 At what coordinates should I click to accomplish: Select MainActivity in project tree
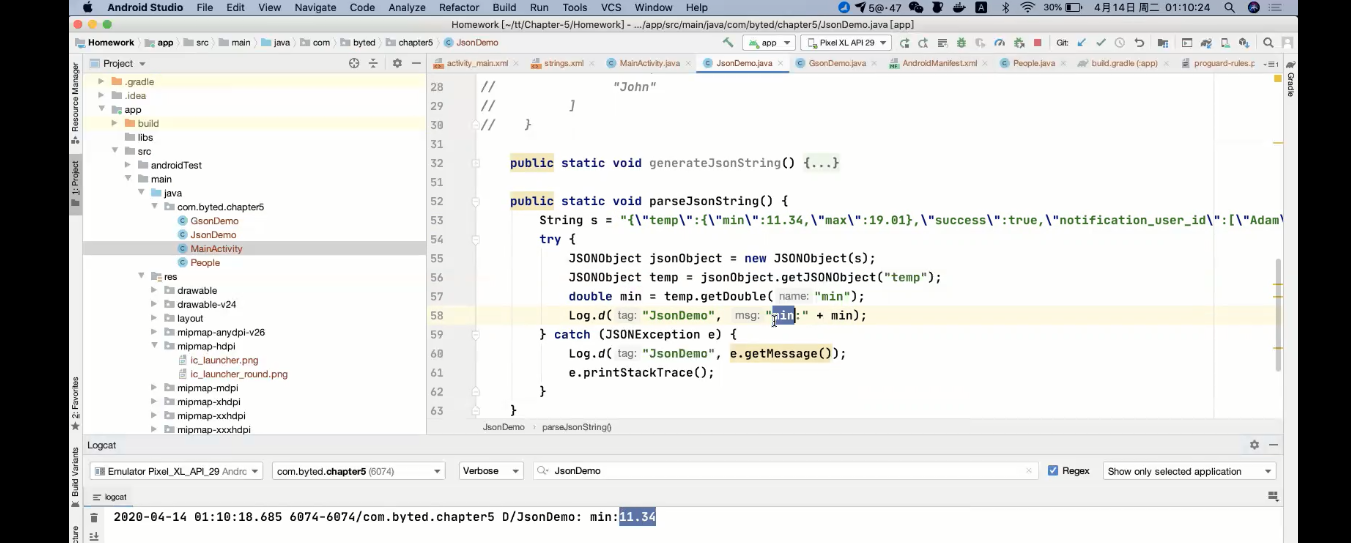pyautogui.click(x=216, y=249)
